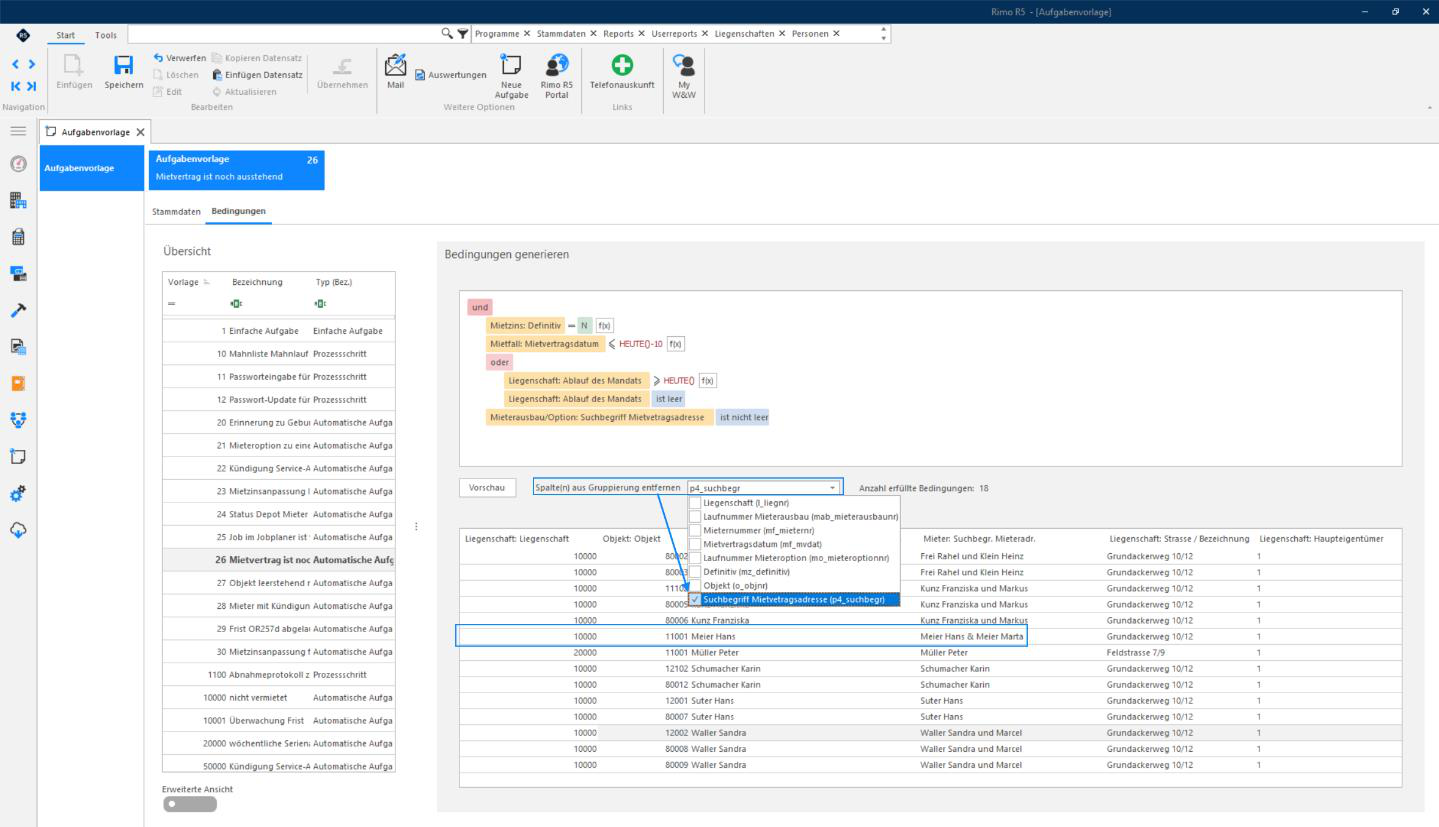The width and height of the screenshot is (1439, 827).
Task: Open the Mail icon in ribbon
Action: click(395, 66)
